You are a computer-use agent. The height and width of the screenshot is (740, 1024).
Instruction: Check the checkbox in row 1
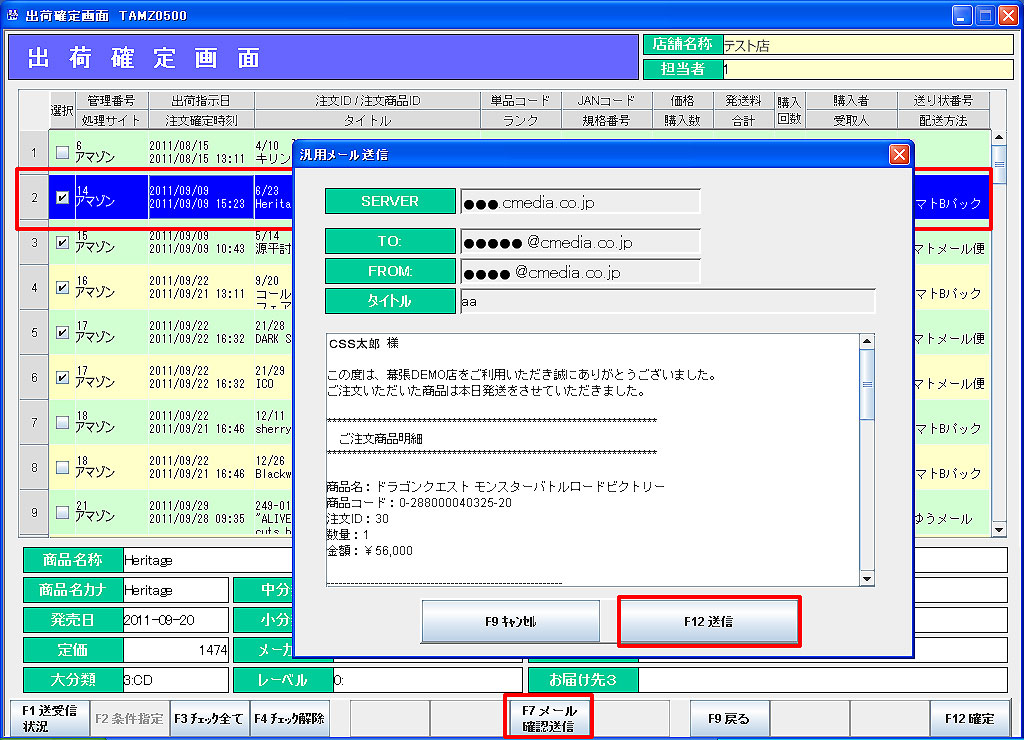pos(62,153)
